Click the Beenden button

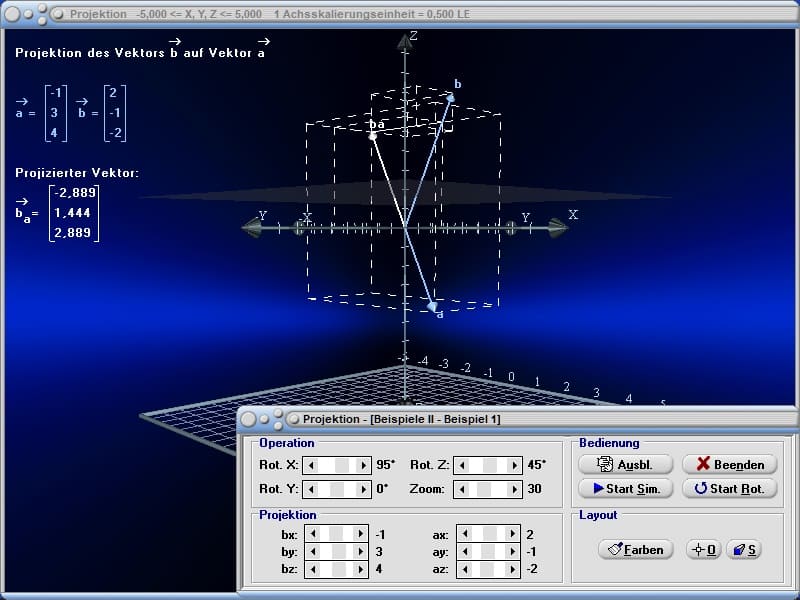[x=730, y=464]
